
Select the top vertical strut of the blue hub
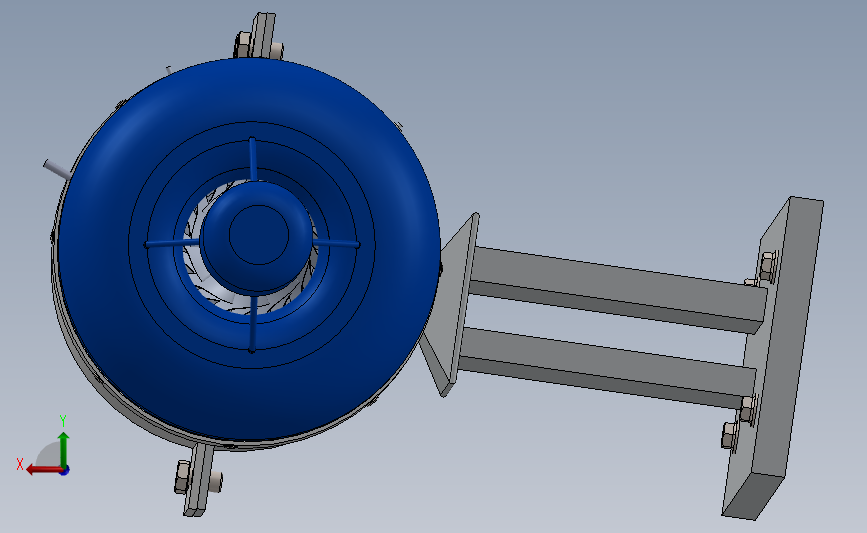(253, 159)
